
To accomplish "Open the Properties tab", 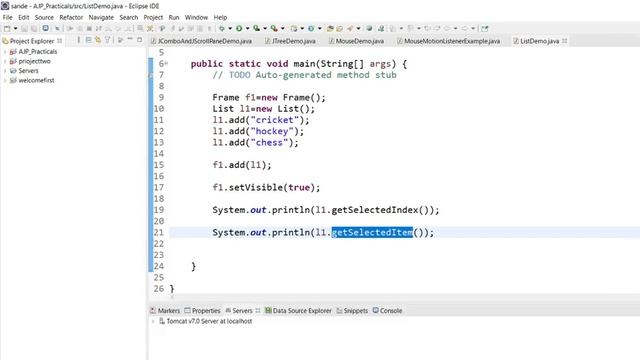I will click(x=202, y=311).
